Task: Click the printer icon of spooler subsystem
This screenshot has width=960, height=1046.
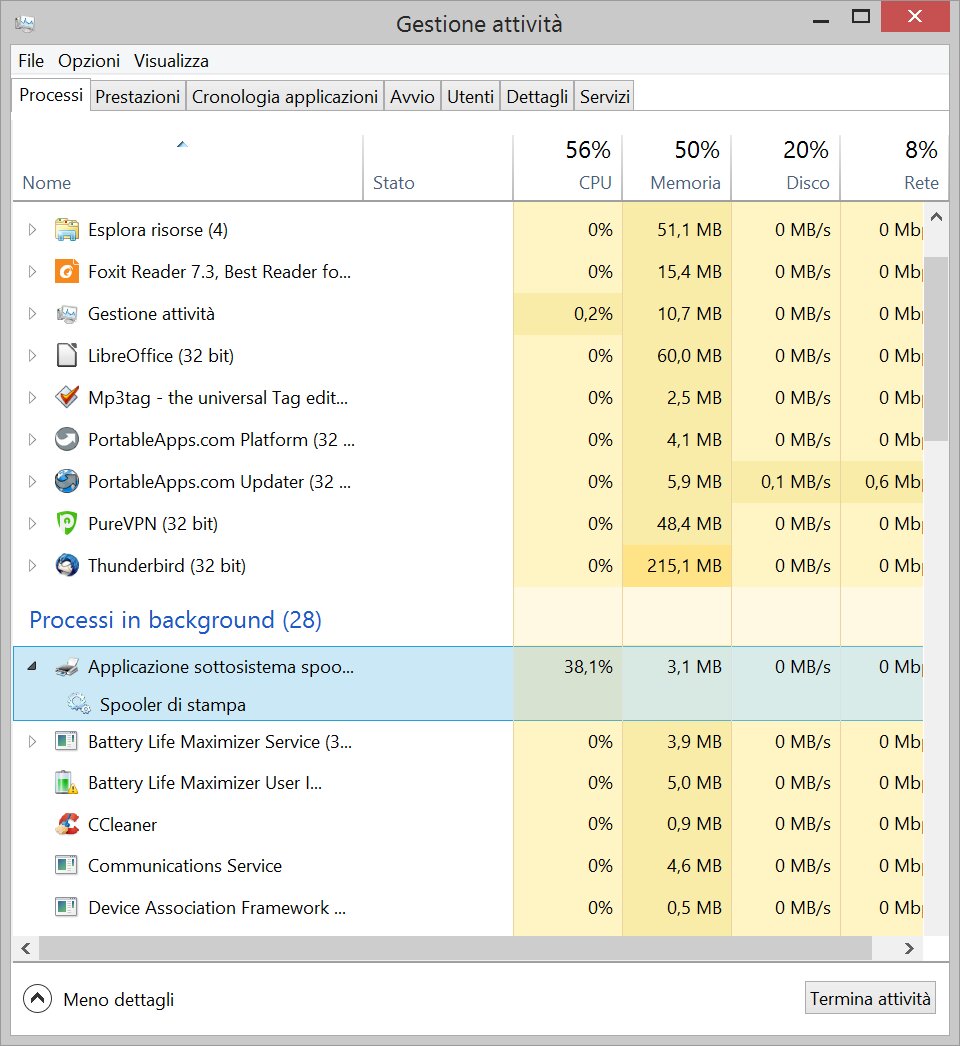Action: coord(67,666)
